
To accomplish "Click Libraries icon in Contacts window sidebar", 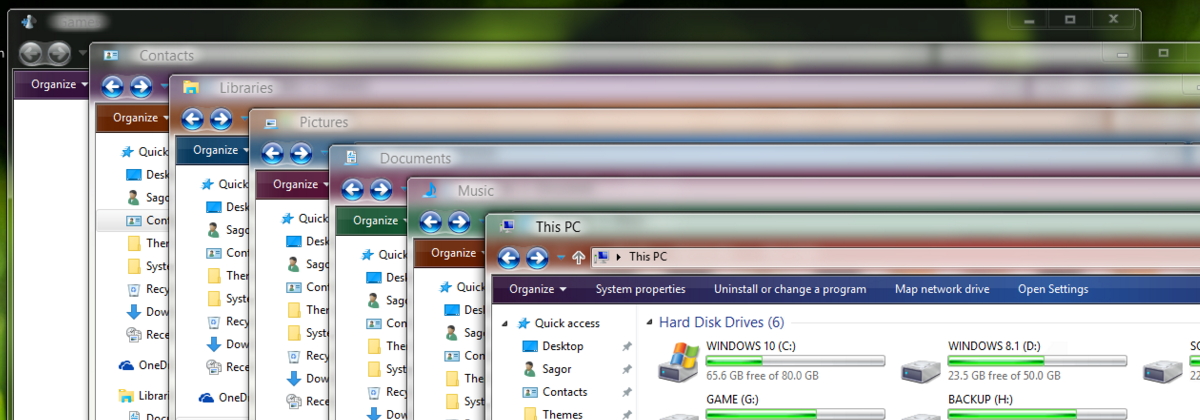I will tap(127, 396).
